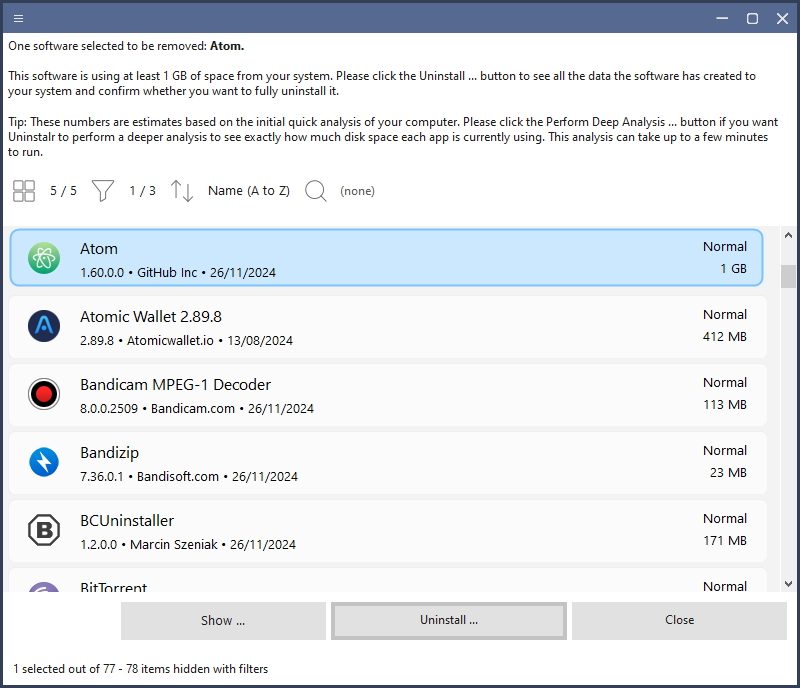Click the 171 MB size value
Image resolution: width=800 pixels, height=688 pixels.
pos(724,540)
